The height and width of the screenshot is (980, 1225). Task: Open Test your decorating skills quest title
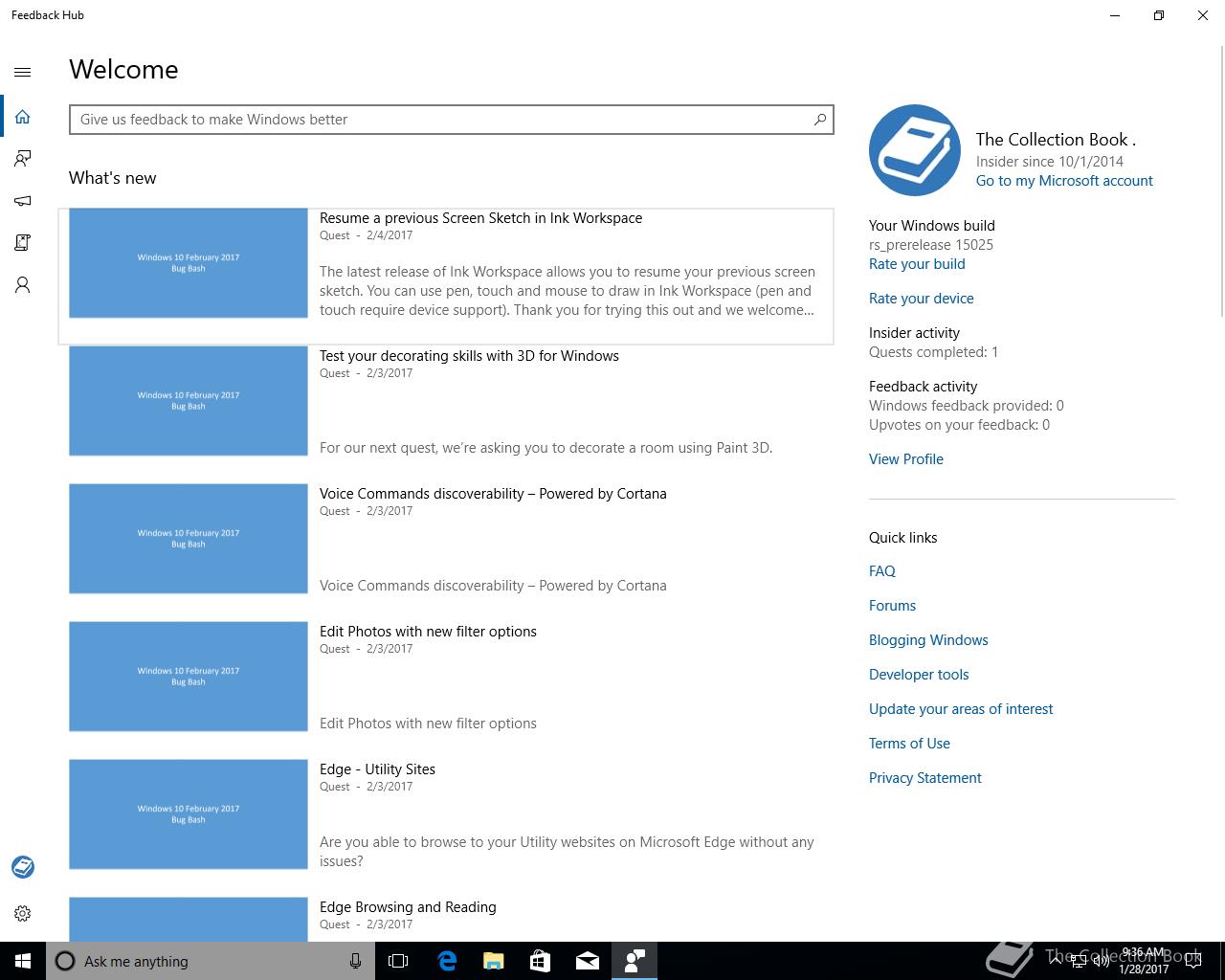[469, 356]
